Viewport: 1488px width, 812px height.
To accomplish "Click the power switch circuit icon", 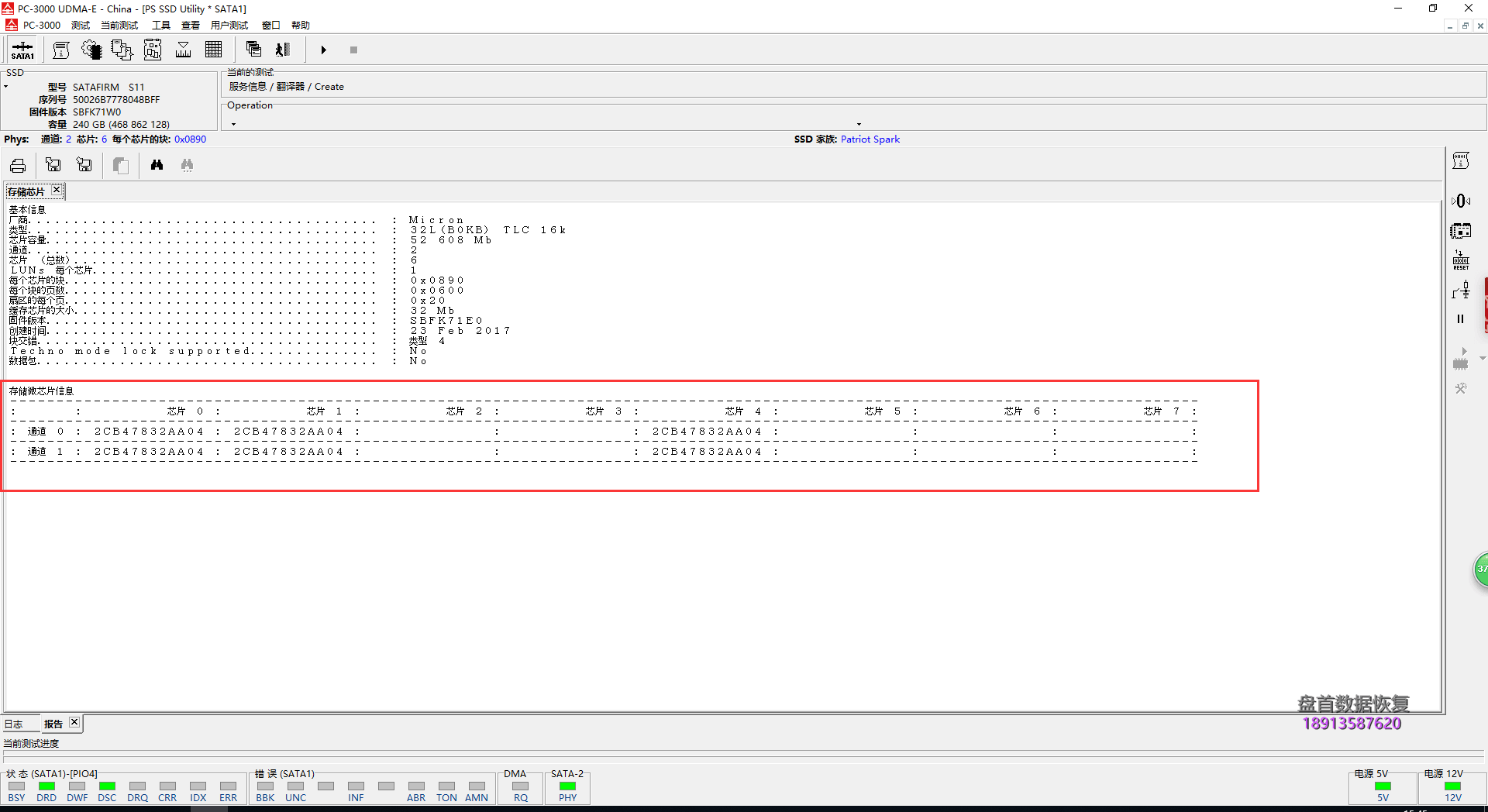I will (1461, 291).
